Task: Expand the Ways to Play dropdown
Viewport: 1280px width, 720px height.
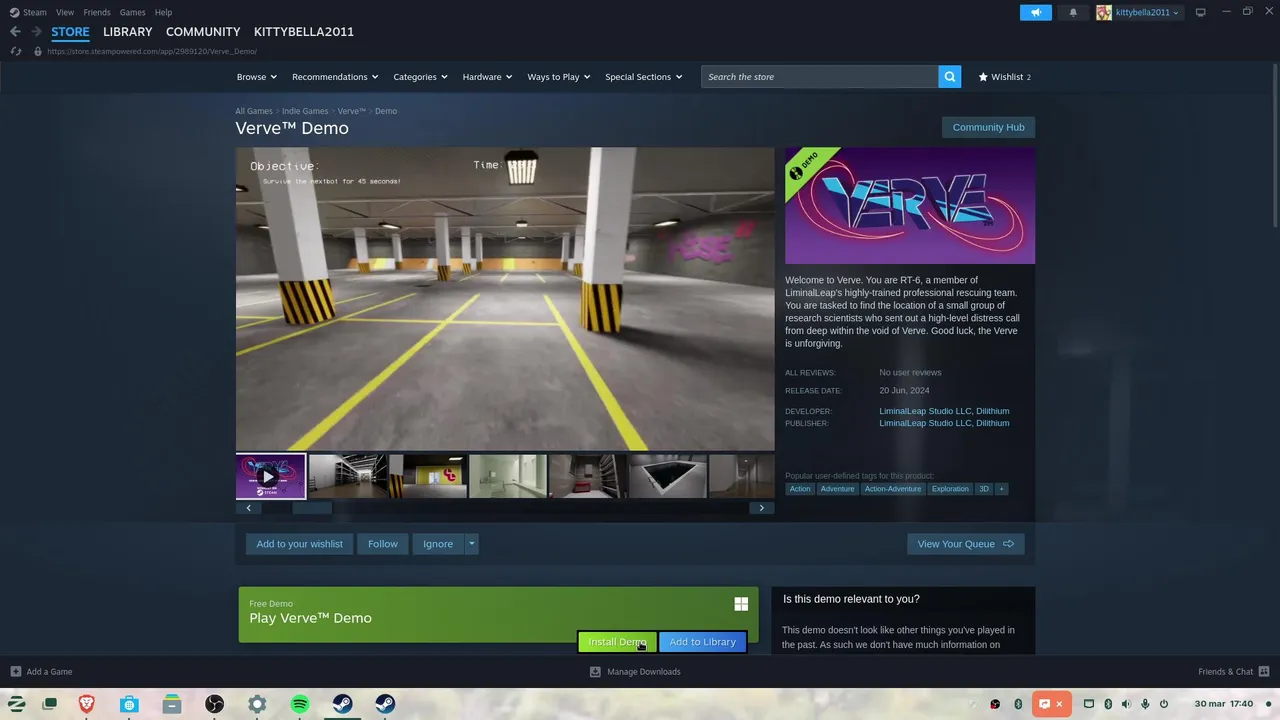Action: (x=559, y=77)
